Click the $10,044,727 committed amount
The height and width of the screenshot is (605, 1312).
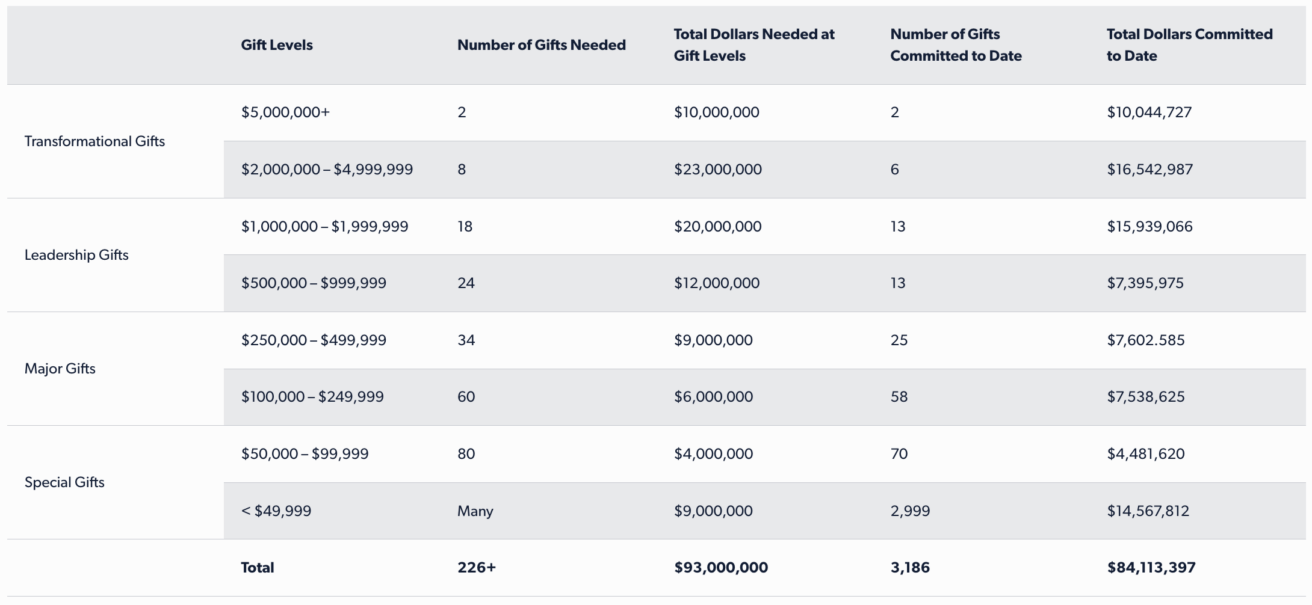[x=1149, y=113]
